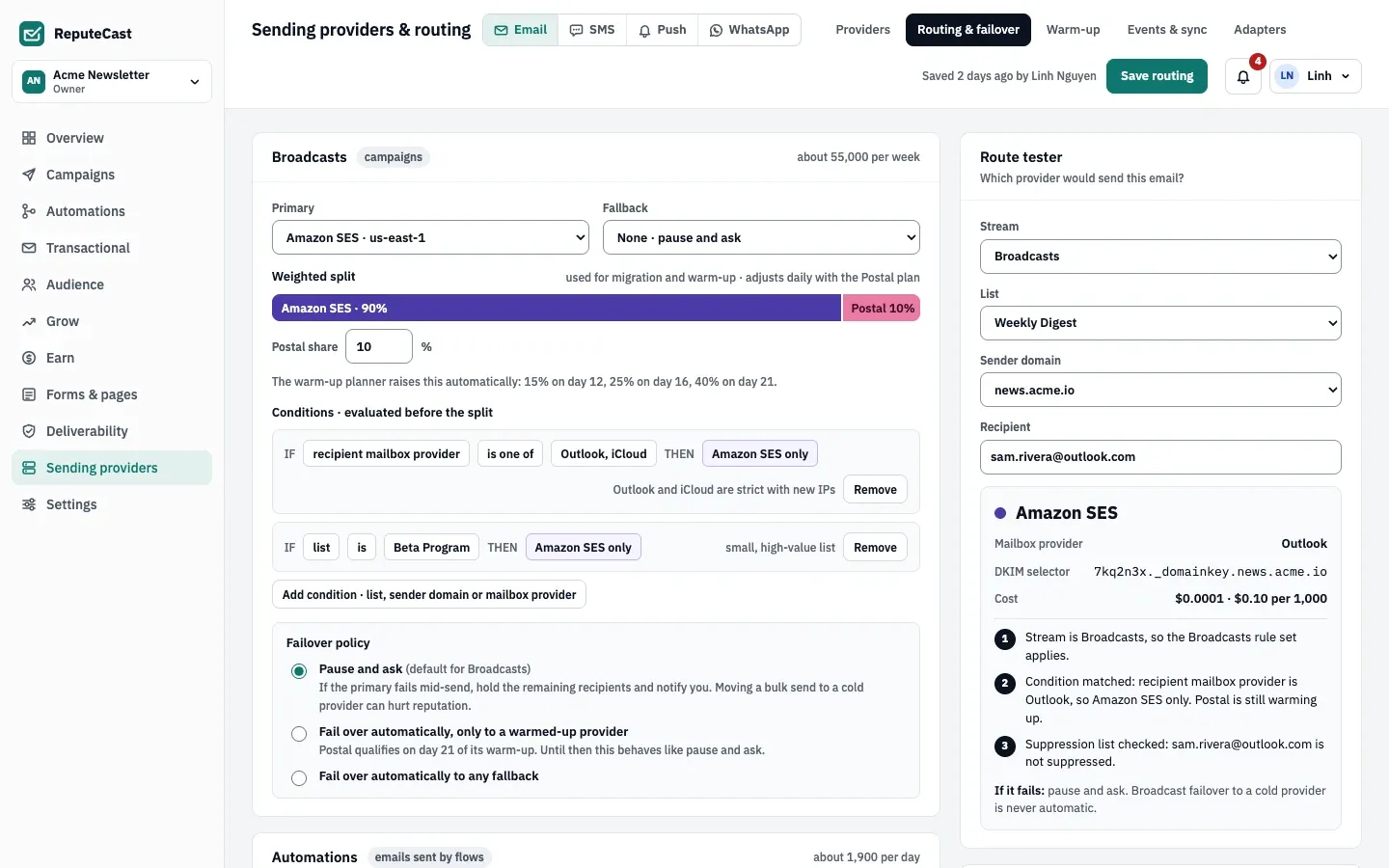Click the Save routing button
This screenshot has width=1389, height=868.
tap(1157, 76)
